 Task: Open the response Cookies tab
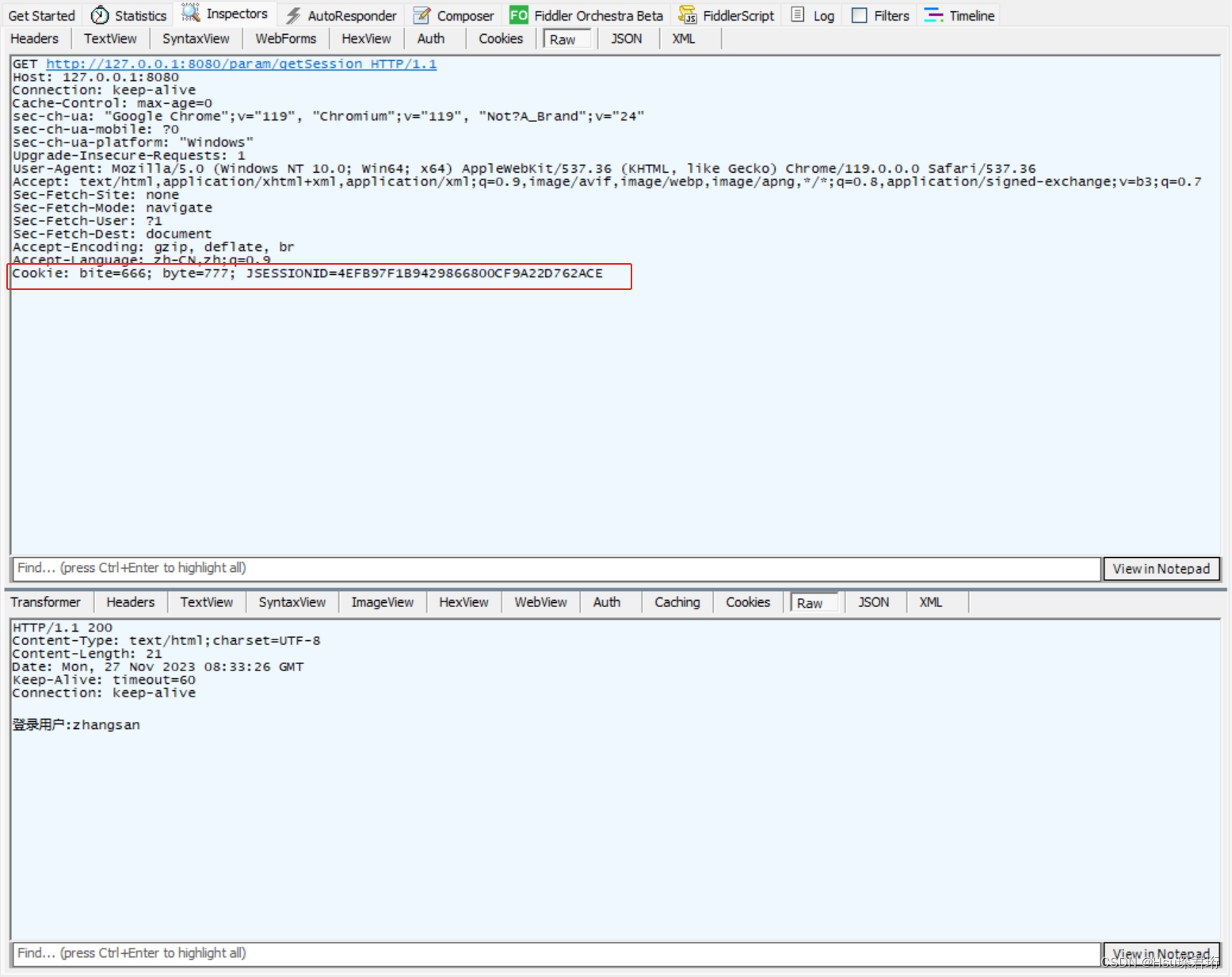pyautogui.click(x=748, y=602)
